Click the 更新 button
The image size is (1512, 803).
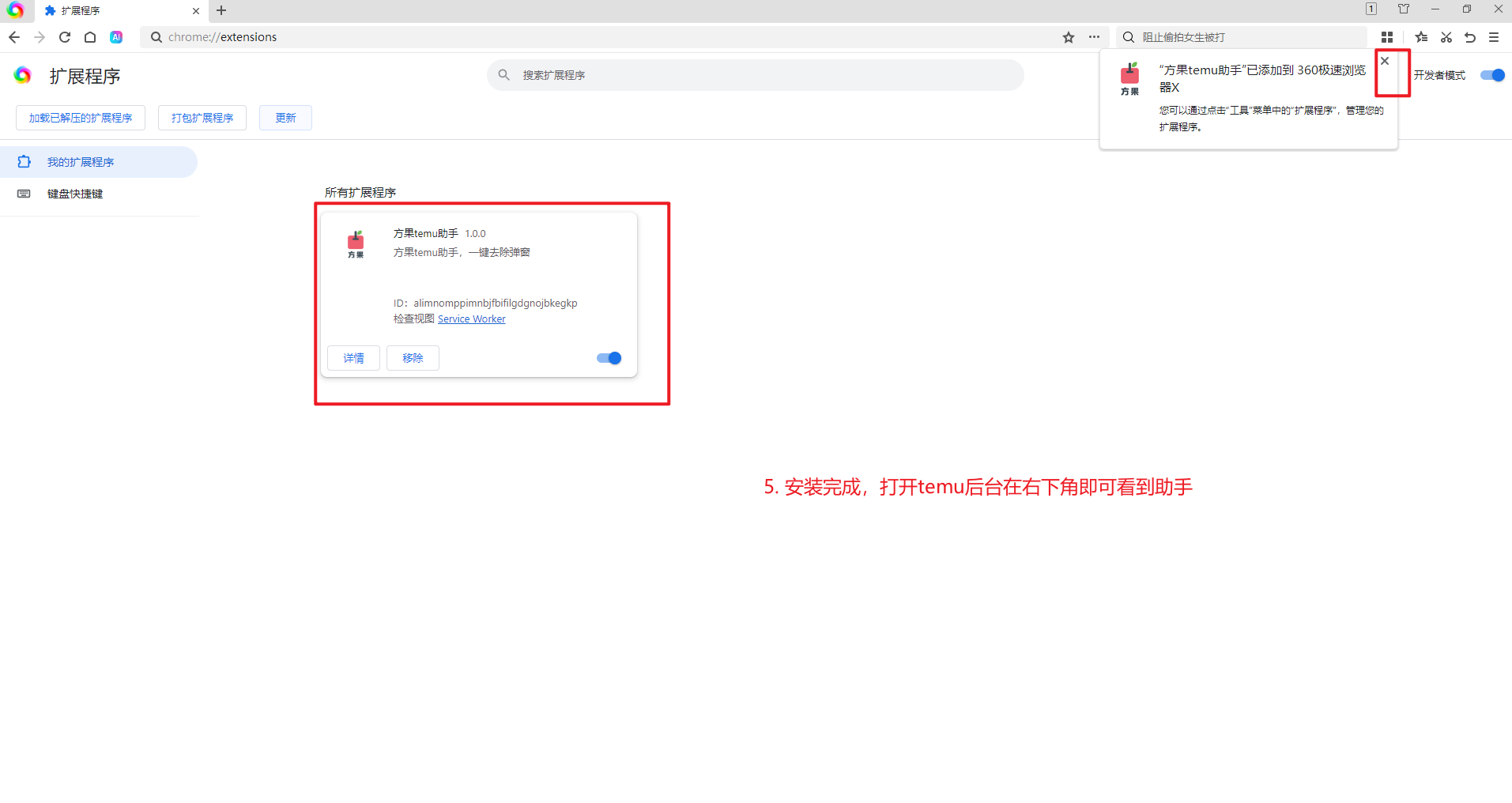(285, 118)
